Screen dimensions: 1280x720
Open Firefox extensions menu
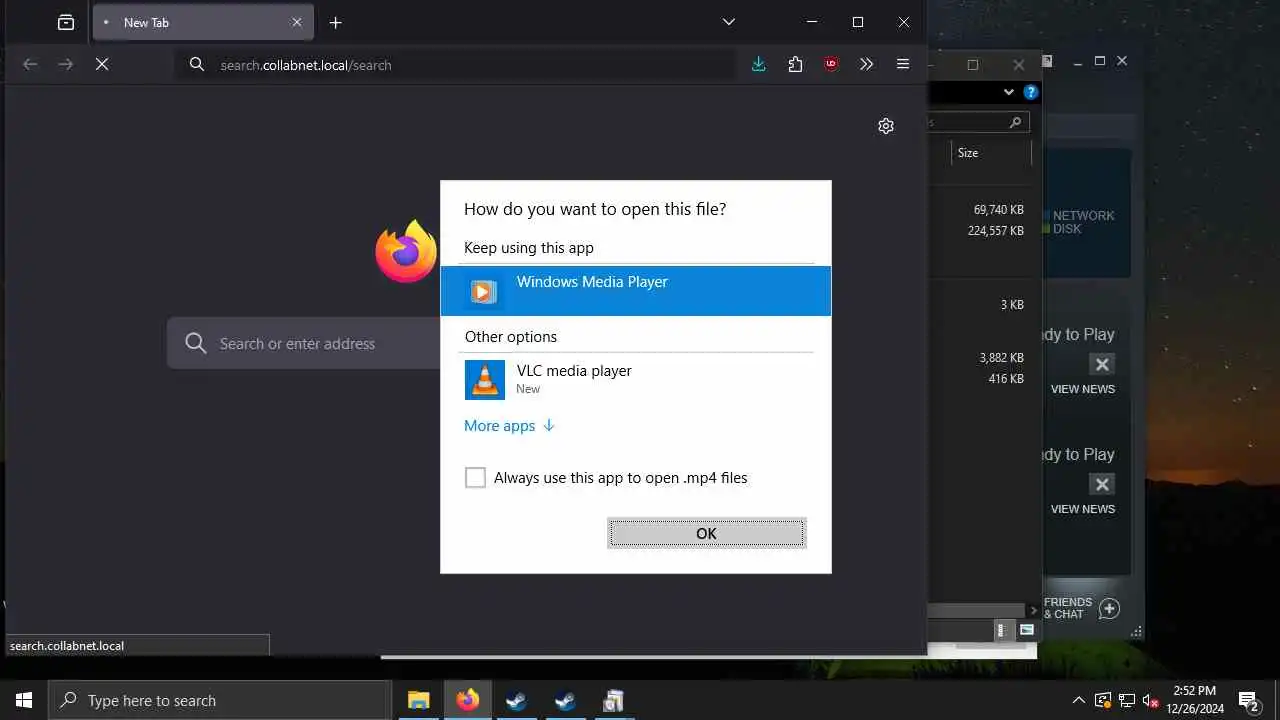[x=795, y=64]
